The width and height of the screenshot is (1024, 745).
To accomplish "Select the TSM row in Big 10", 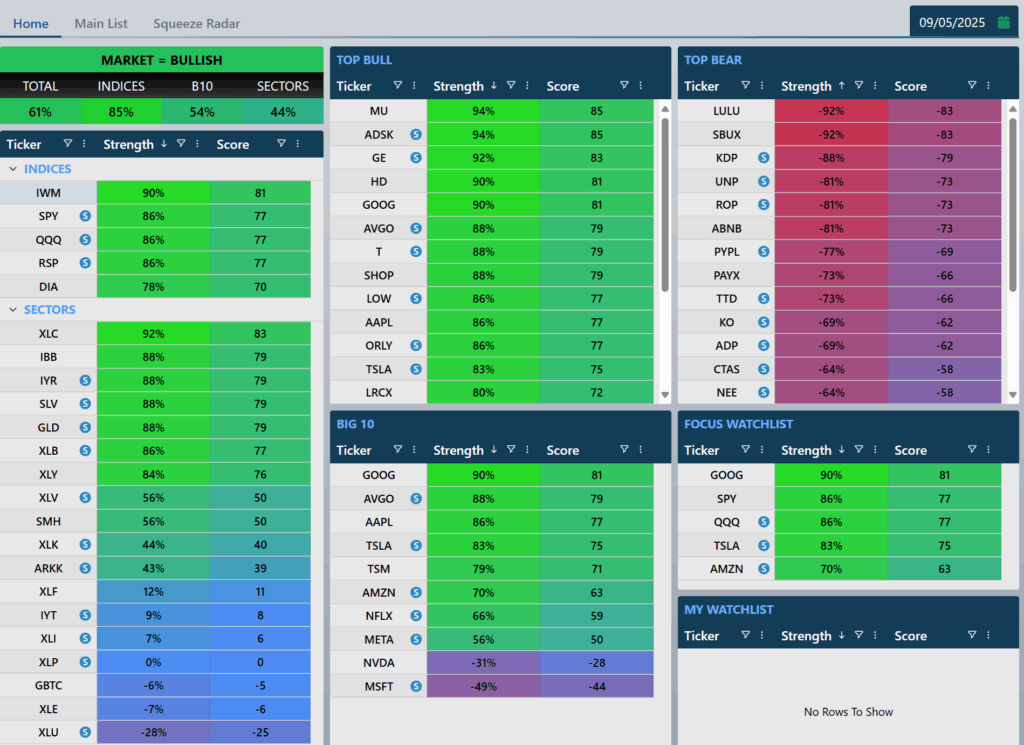I will pyautogui.click(x=492, y=569).
